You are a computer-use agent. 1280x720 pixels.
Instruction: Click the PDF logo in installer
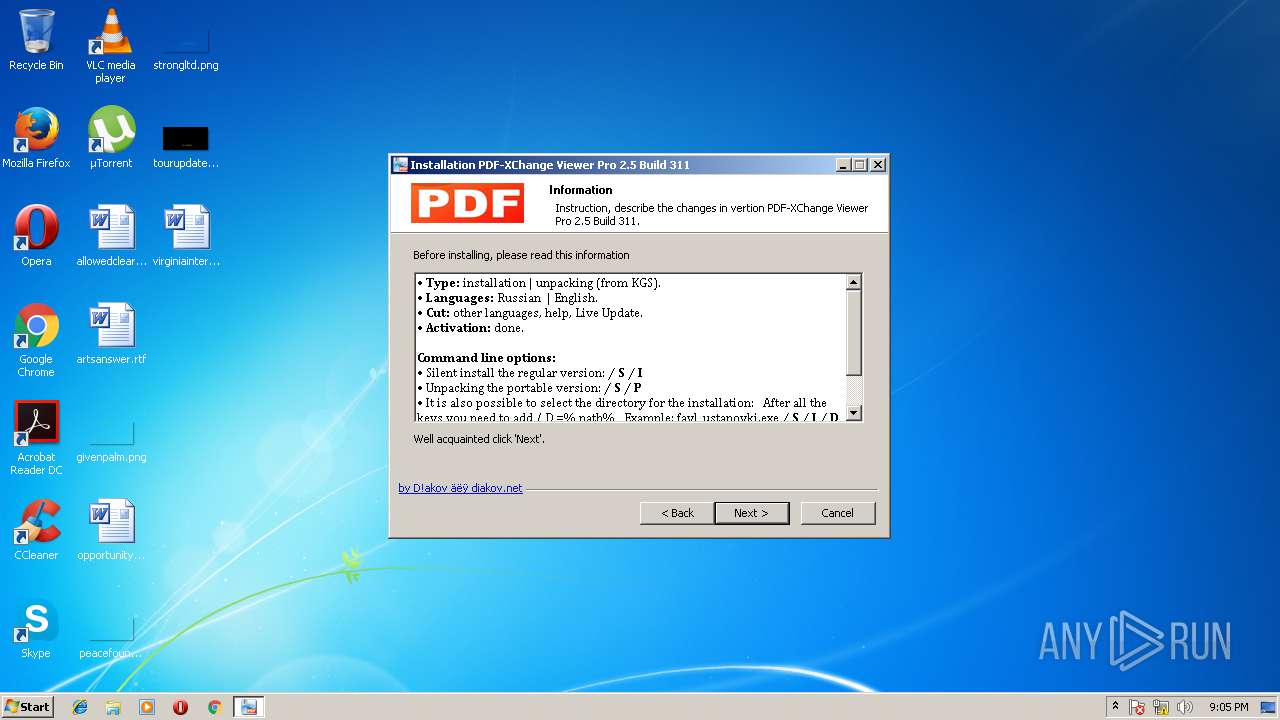[x=467, y=203]
